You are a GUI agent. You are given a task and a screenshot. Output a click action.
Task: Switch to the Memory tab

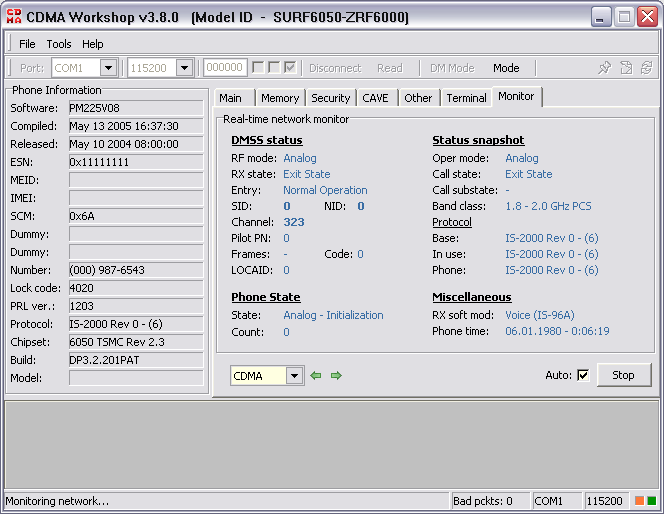[x=280, y=98]
